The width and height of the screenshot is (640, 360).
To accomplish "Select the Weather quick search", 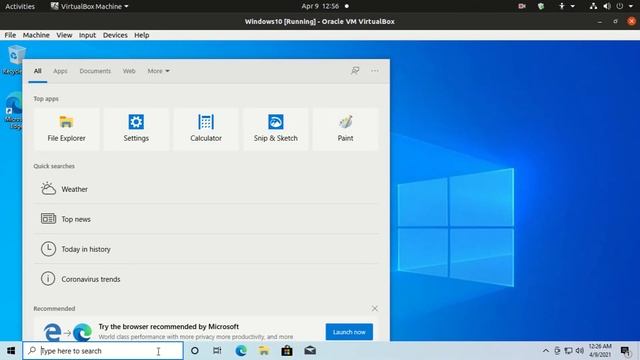I will coord(206,189).
